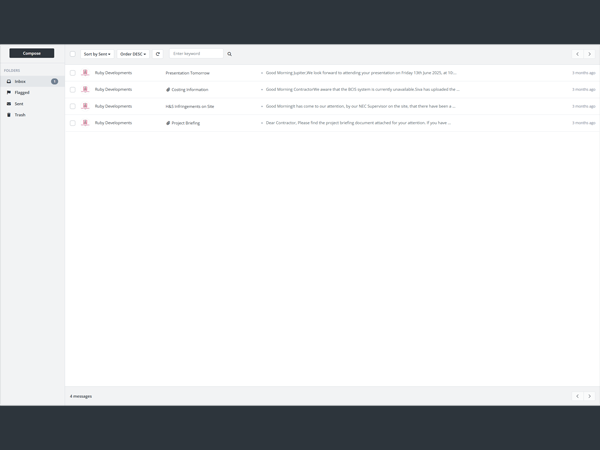Screen dimensions: 600x450
Task: Expand the Sort by Sent dropdown
Action: coord(97,54)
